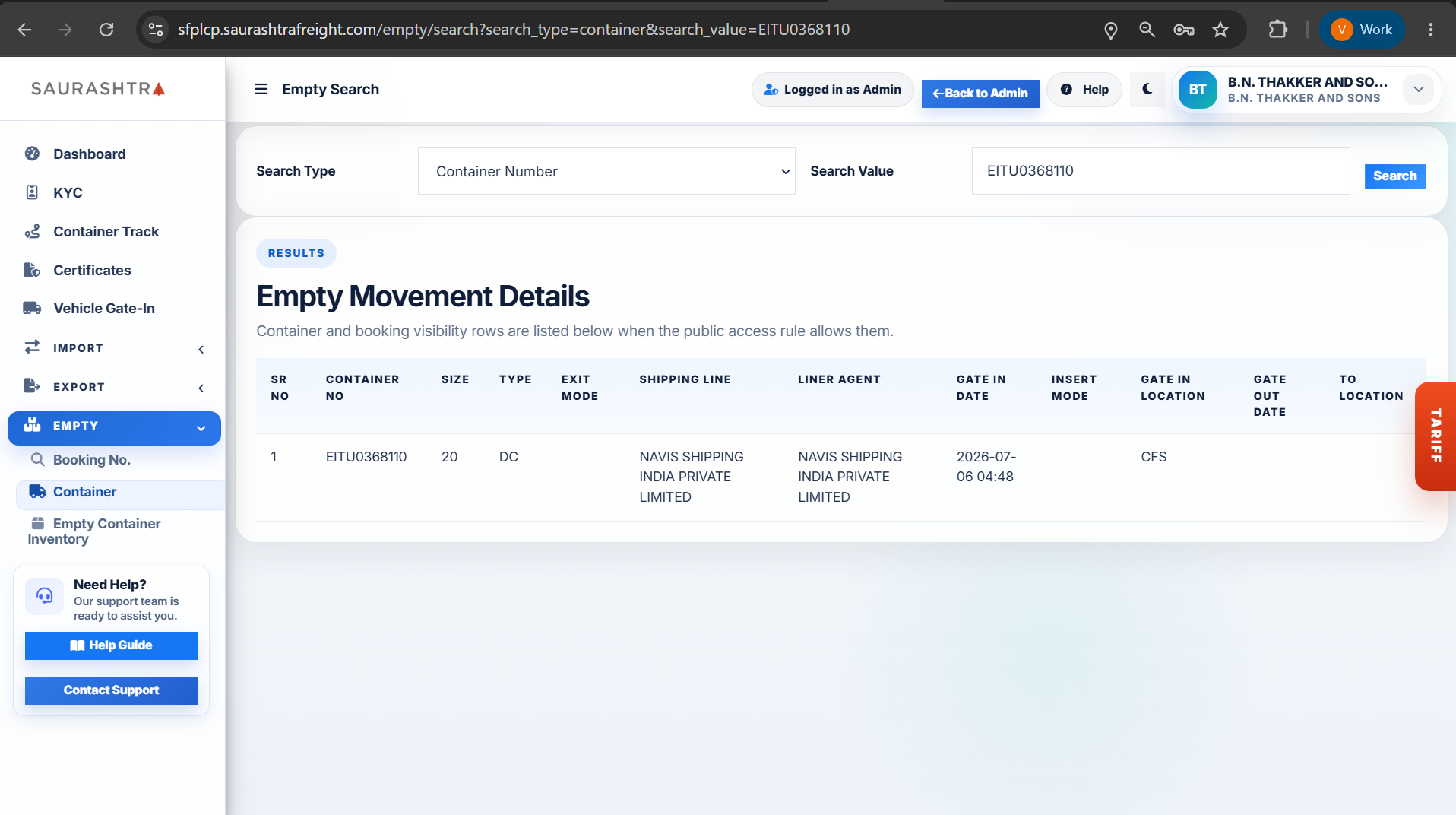Viewport: 1456px width, 815px height.
Task: Click the SHIPPING LINE column header
Action: pyautogui.click(x=685, y=379)
